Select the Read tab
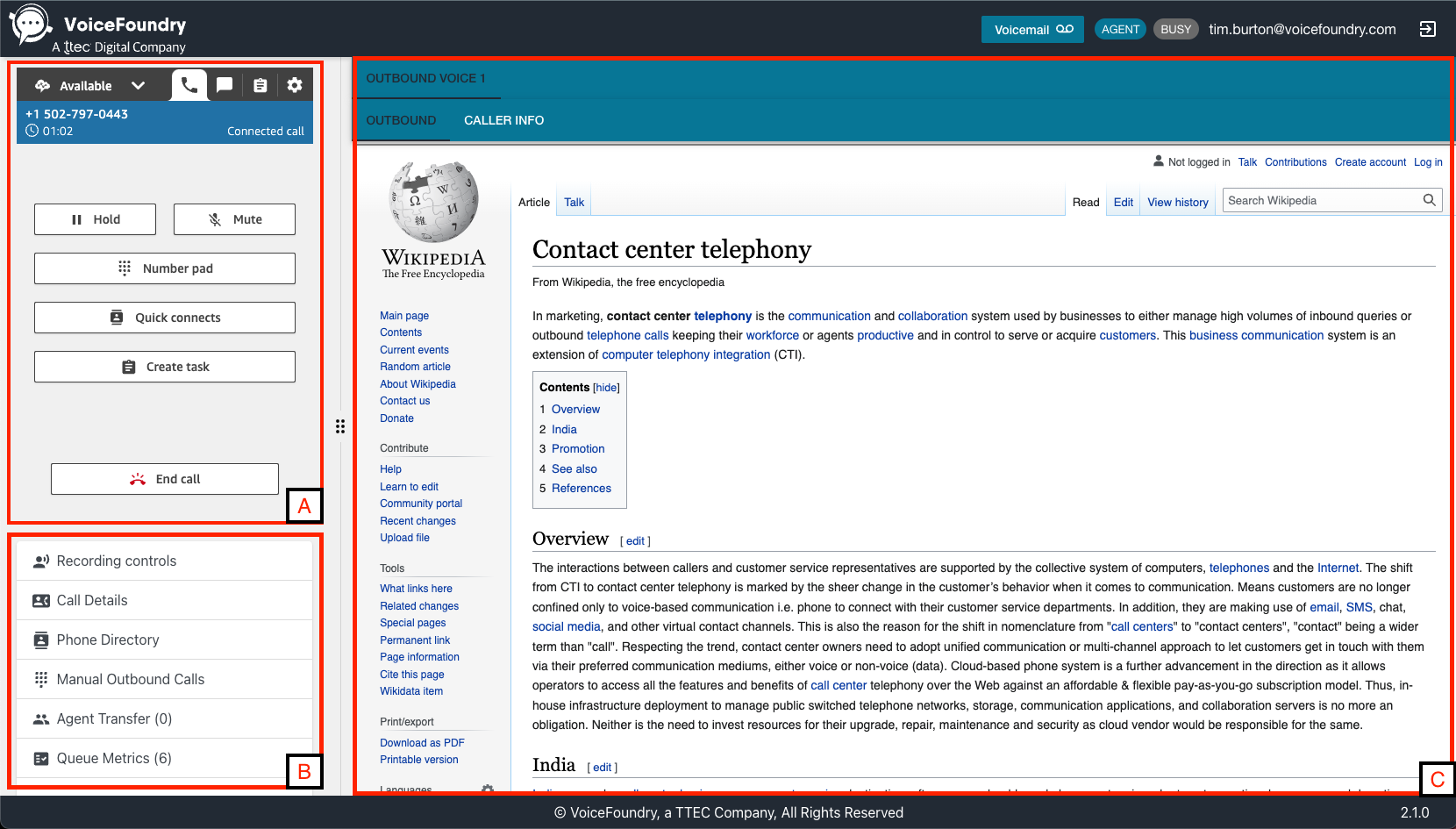 coord(1085,202)
